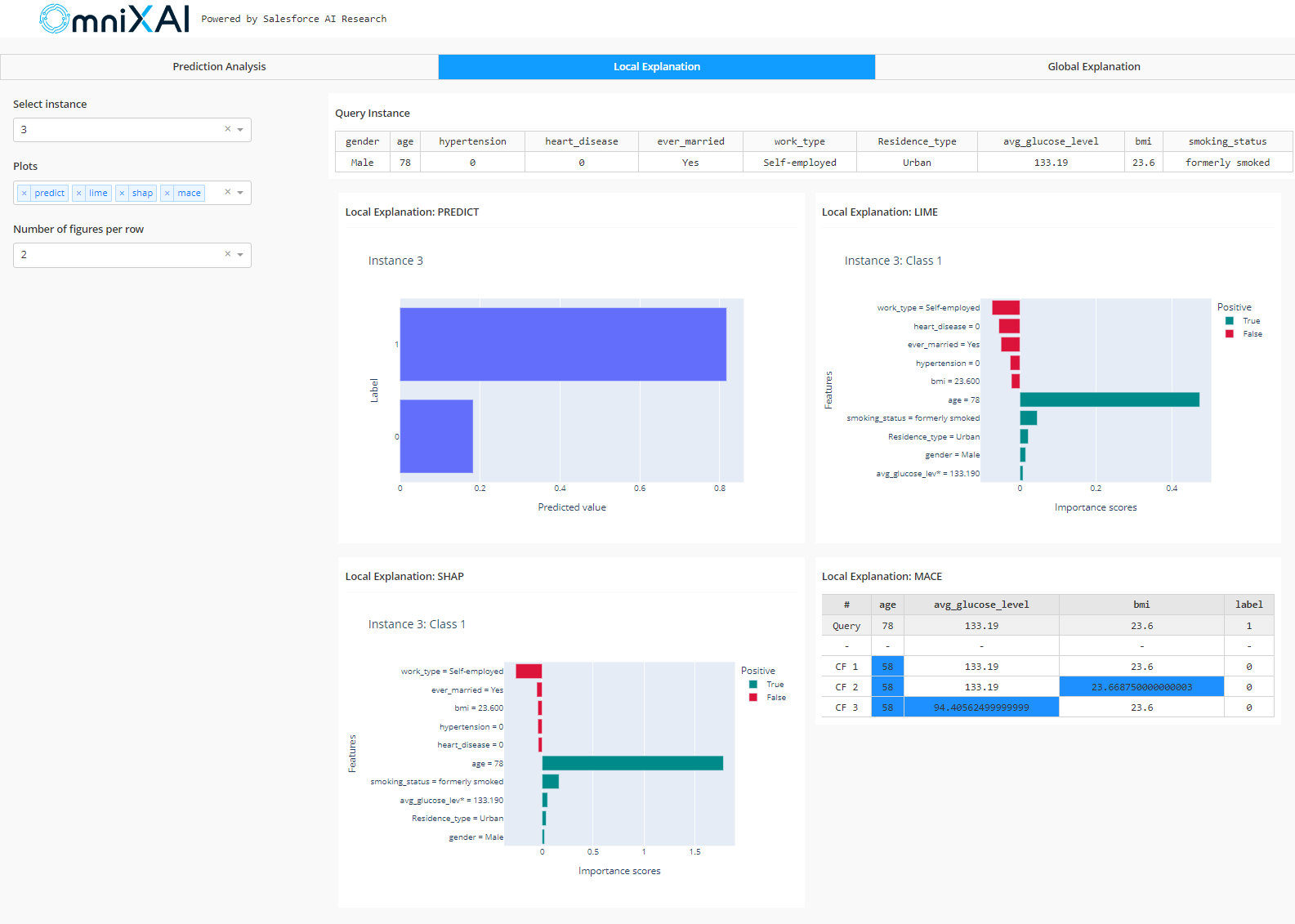Click the label 1 bar in PREDICT chart
The height and width of the screenshot is (924, 1295).
click(563, 344)
